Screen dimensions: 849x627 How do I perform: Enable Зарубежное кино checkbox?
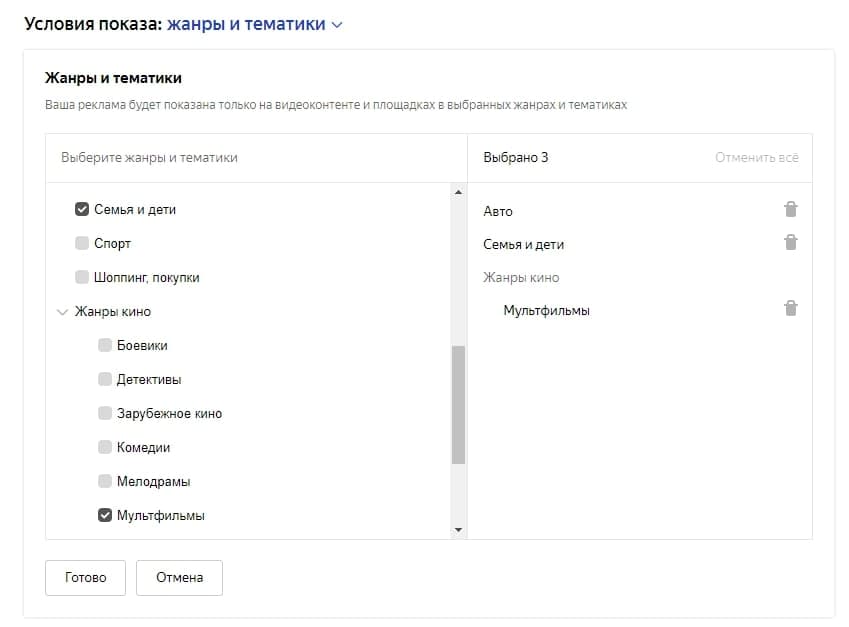[x=105, y=413]
